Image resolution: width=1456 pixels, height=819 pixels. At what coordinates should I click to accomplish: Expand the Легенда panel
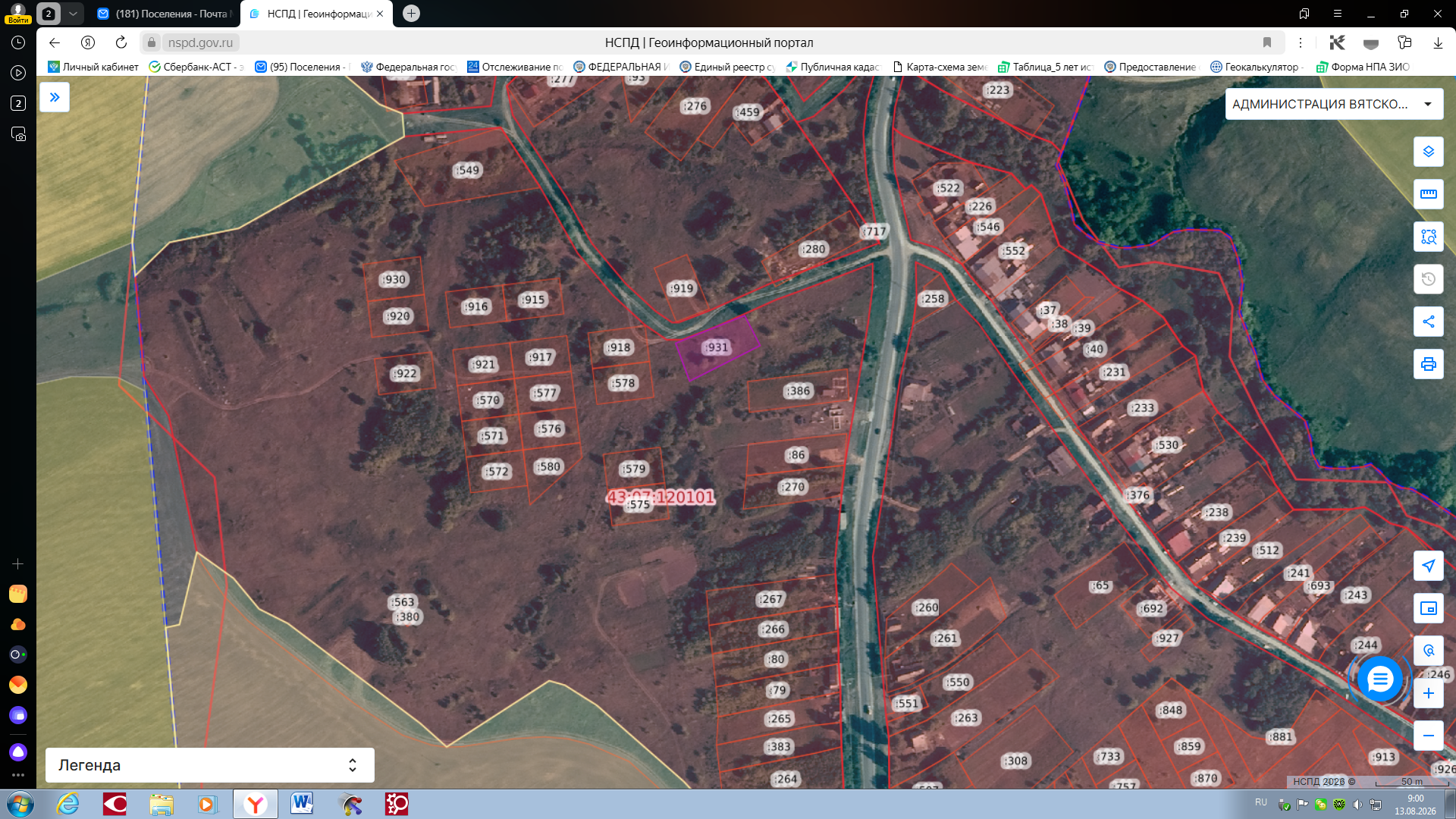210,765
